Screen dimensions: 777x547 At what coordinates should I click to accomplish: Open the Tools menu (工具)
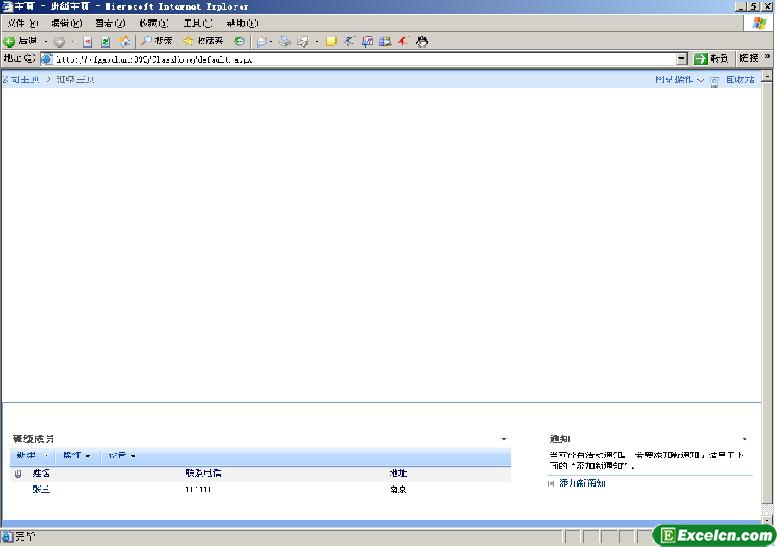pyautogui.click(x=198, y=23)
